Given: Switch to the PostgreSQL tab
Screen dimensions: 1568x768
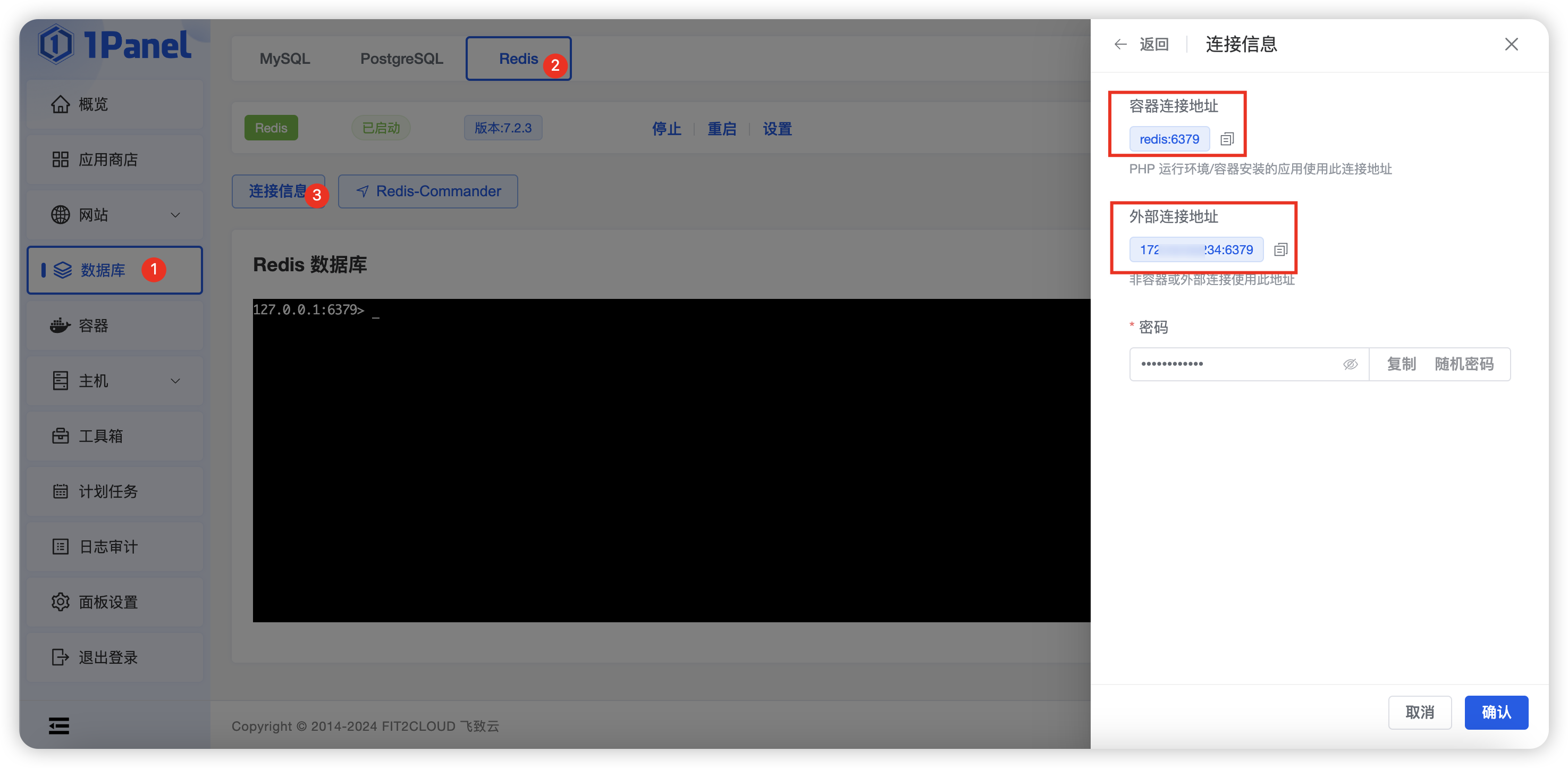Looking at the screenshot, I should [x=402, y=59].
